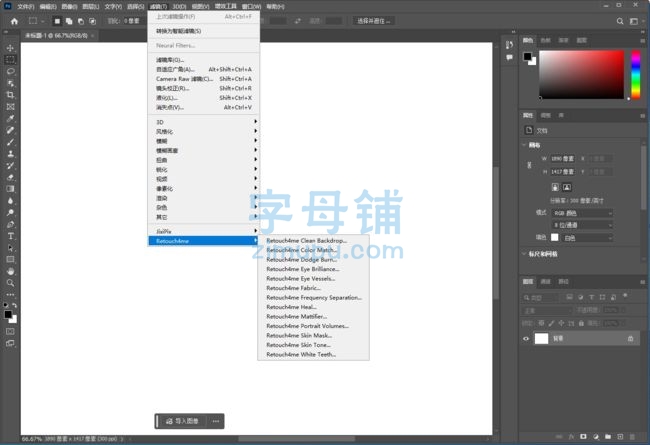Screen dimensions: 650x445
Task: Toggle the layer filter on/off switch
Action: pos(625,296)
